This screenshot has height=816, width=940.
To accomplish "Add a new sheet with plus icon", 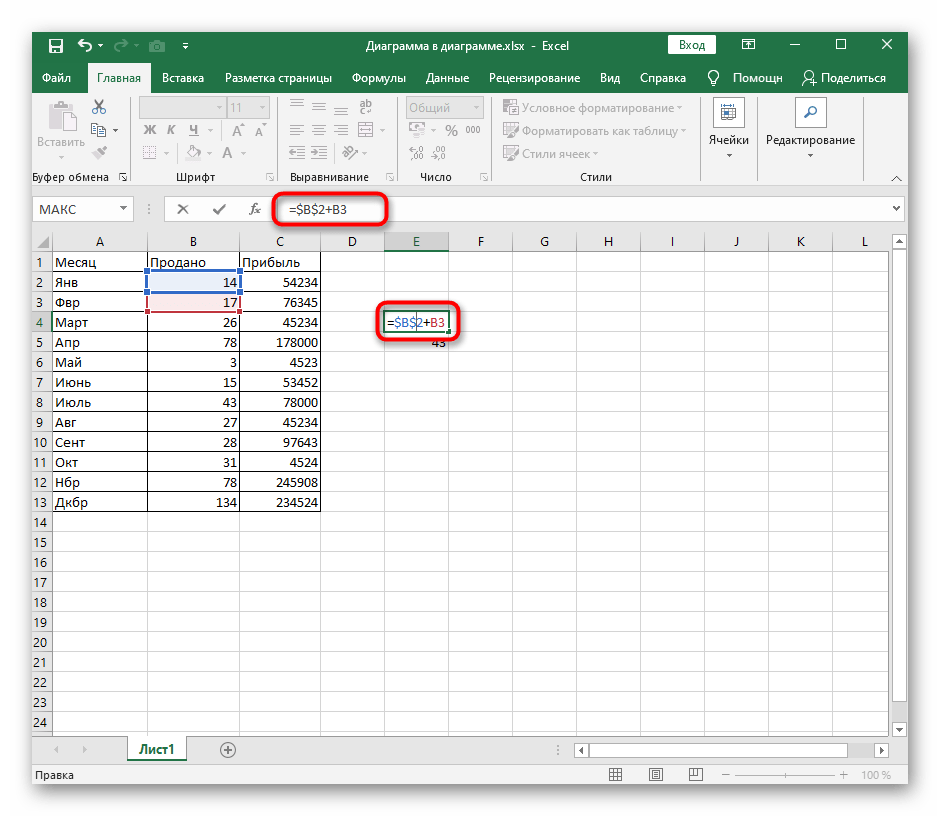I will click(x=228, y=749).
